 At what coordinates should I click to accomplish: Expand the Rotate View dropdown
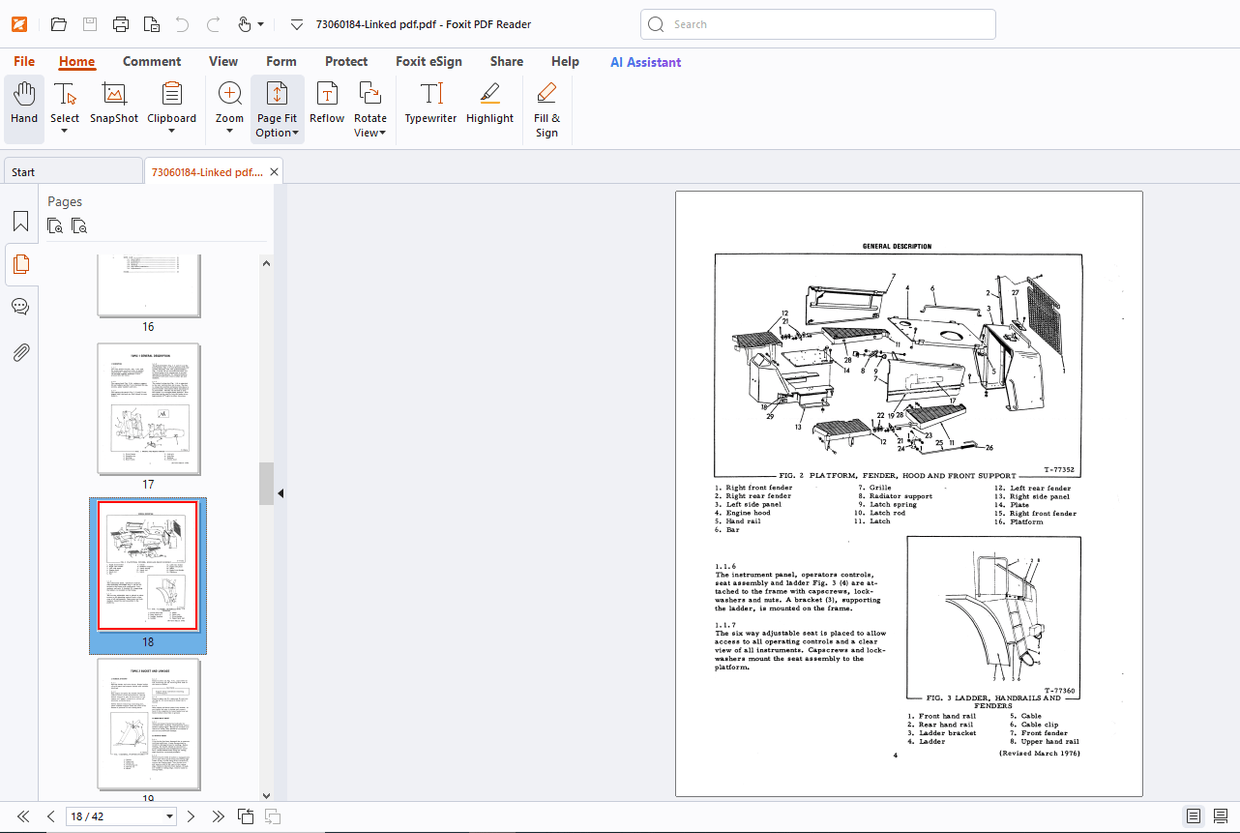click(x=370, y=131)
